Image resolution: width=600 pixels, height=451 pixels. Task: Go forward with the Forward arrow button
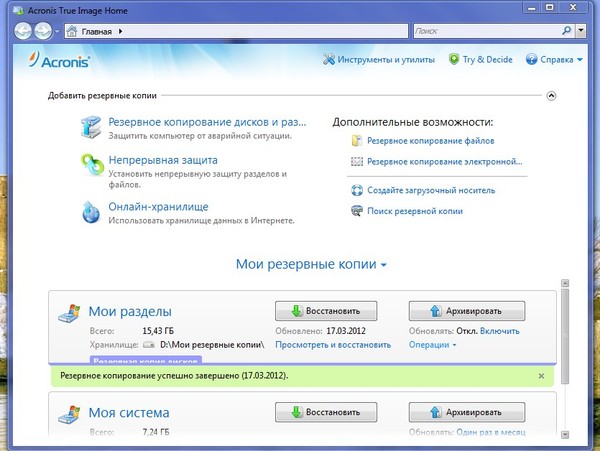click(43, 31)
